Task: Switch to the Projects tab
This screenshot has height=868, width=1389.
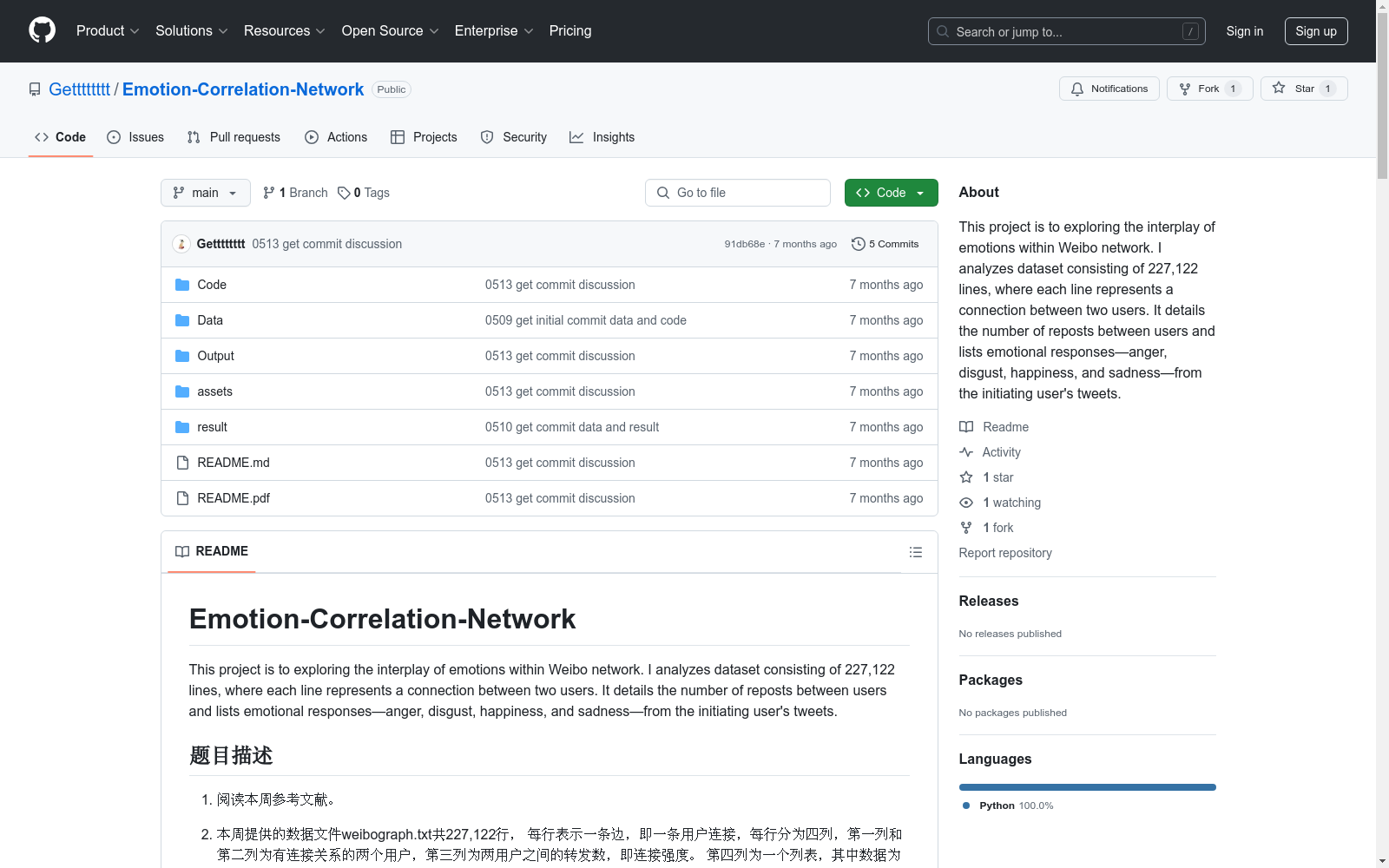Action: [x=424, y=137]
